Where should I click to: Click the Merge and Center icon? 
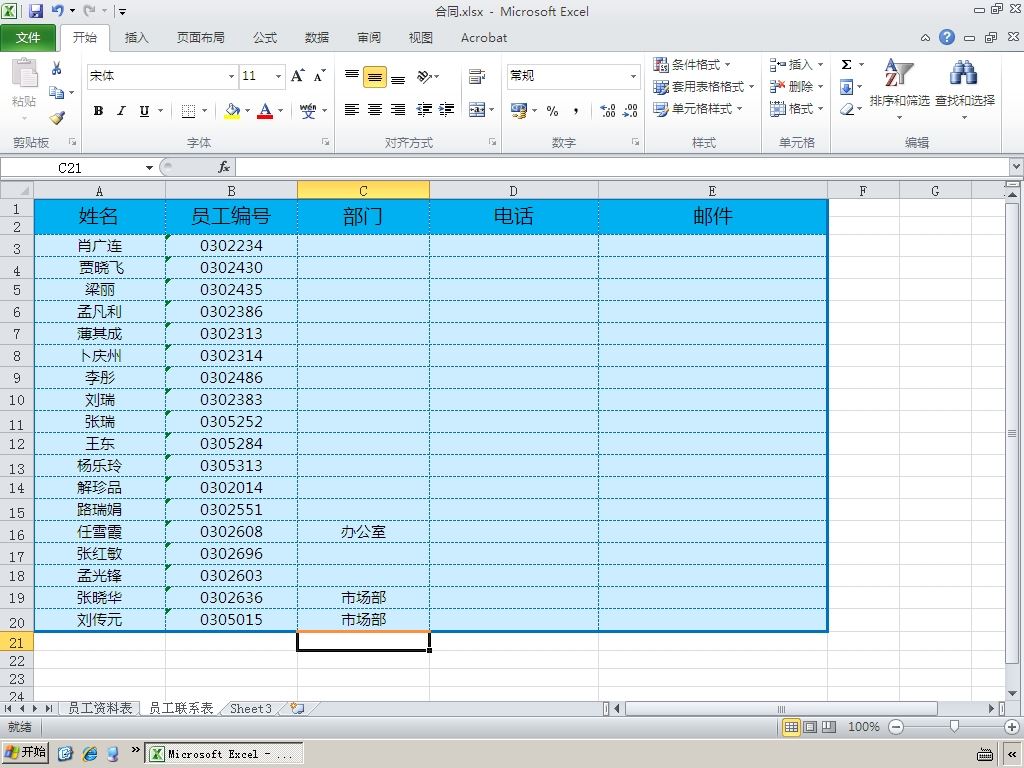(x=477, y=110)
